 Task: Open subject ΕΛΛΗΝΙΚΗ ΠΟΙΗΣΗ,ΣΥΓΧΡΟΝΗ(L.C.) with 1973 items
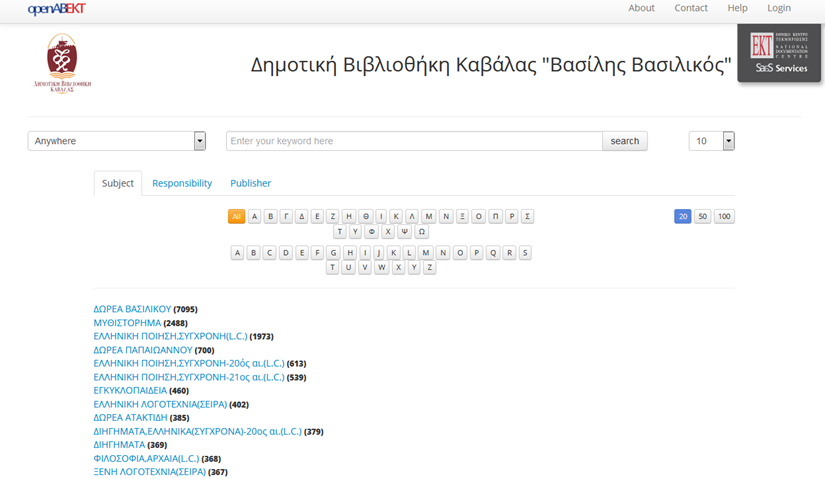170,336
